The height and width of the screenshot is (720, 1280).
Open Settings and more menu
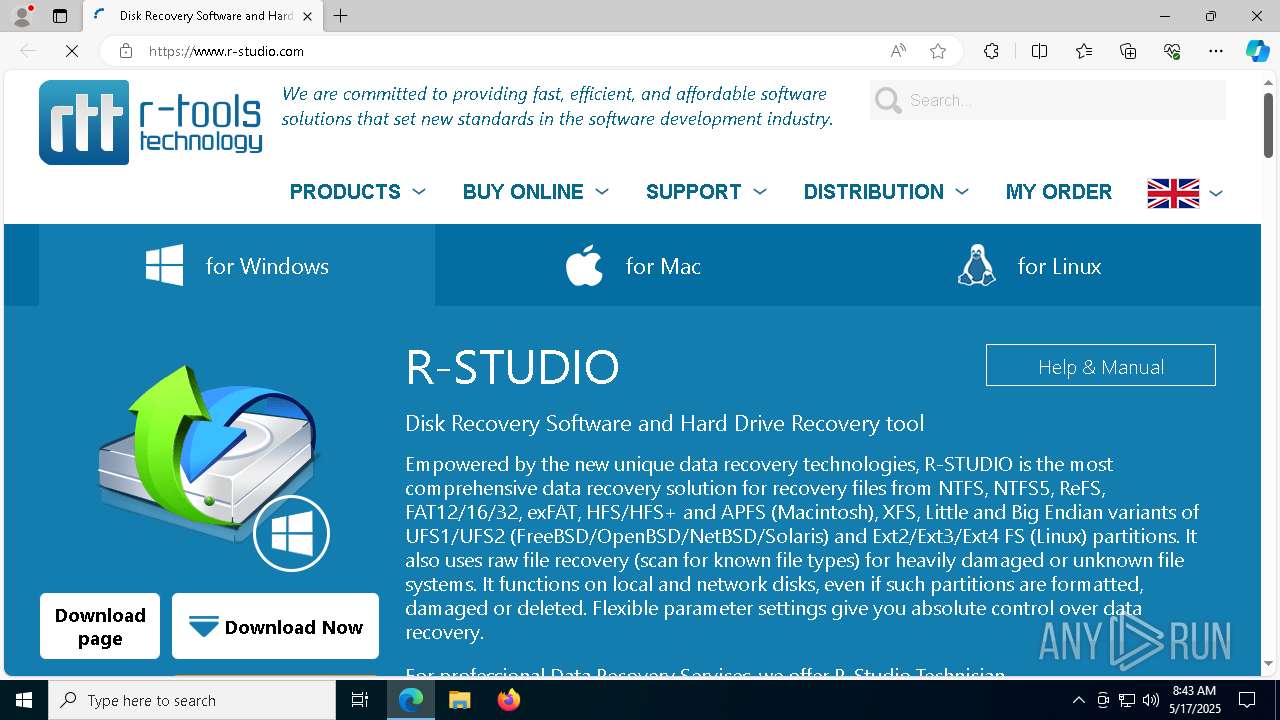pos(1216,51)
